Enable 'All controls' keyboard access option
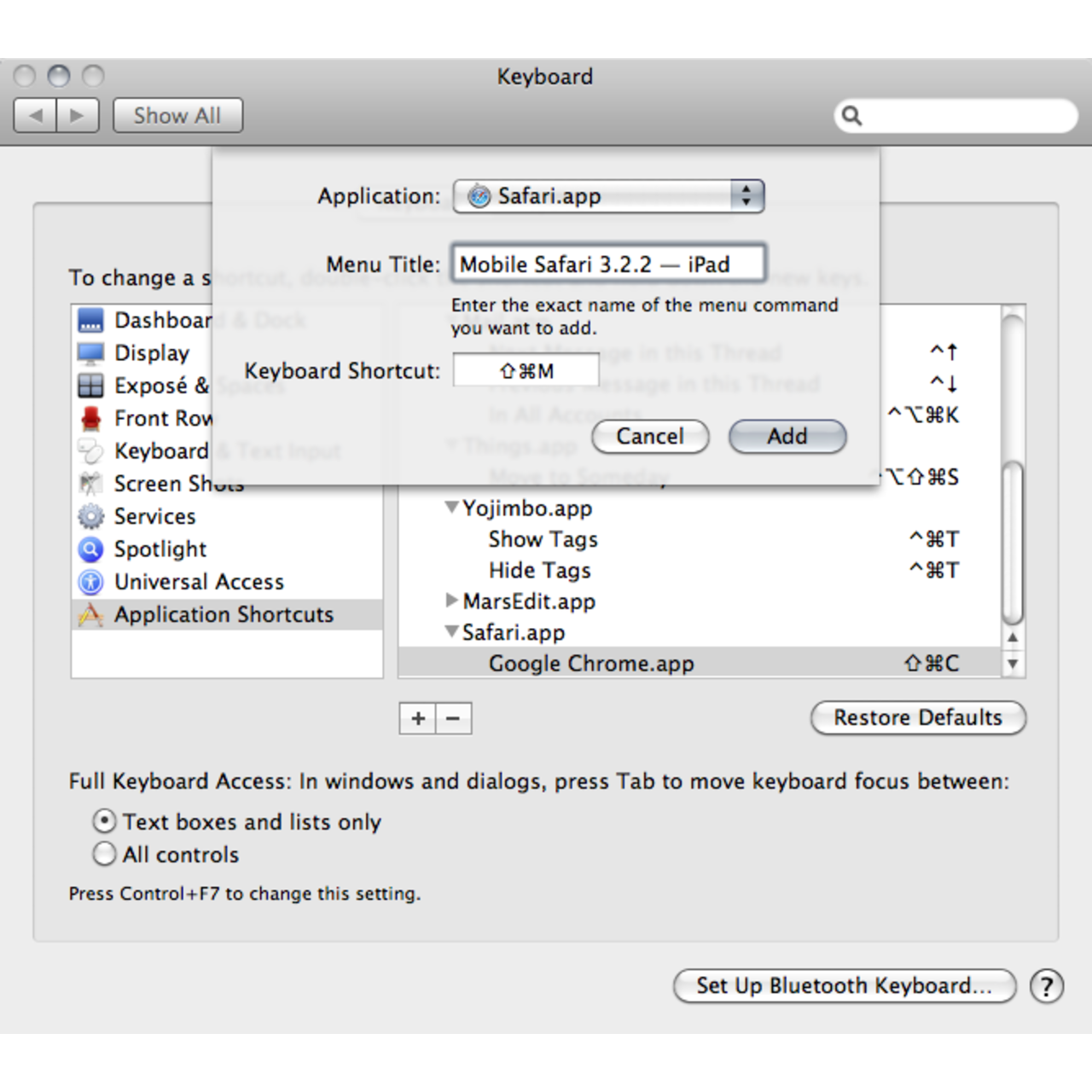 tap(104, 854)
